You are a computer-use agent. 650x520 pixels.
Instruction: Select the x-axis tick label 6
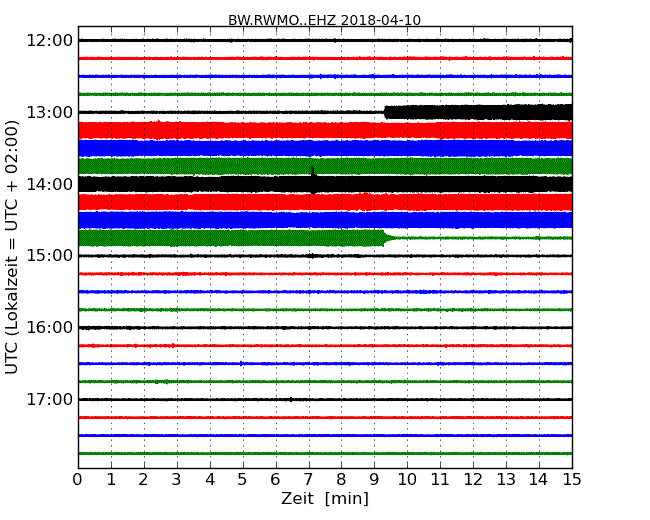tap(276, 480)
